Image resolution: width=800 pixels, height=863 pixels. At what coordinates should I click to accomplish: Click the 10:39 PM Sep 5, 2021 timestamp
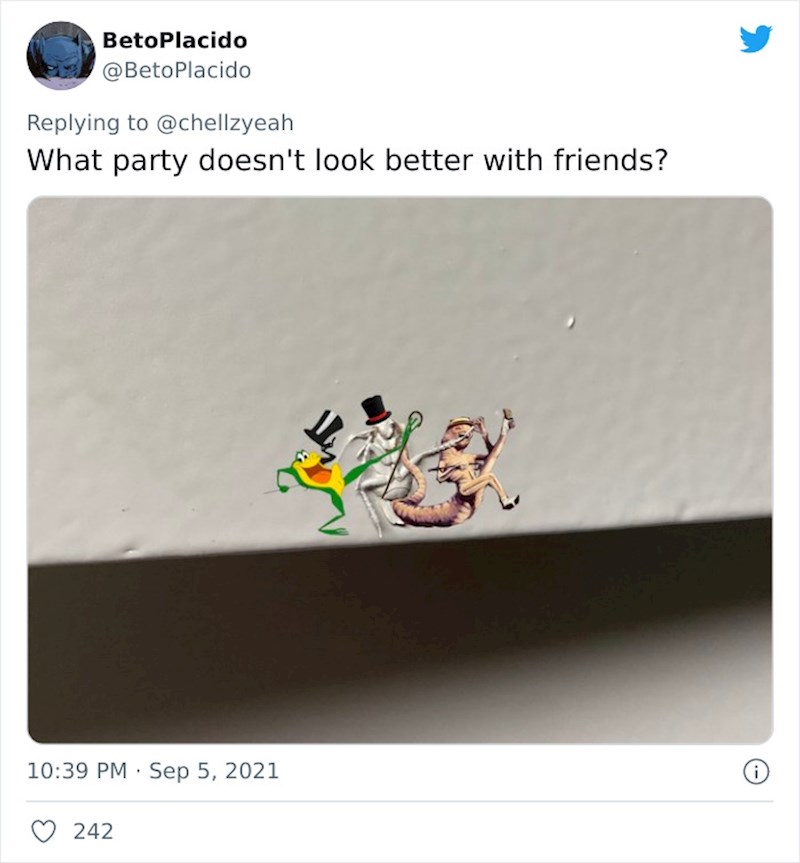(152, 771)
